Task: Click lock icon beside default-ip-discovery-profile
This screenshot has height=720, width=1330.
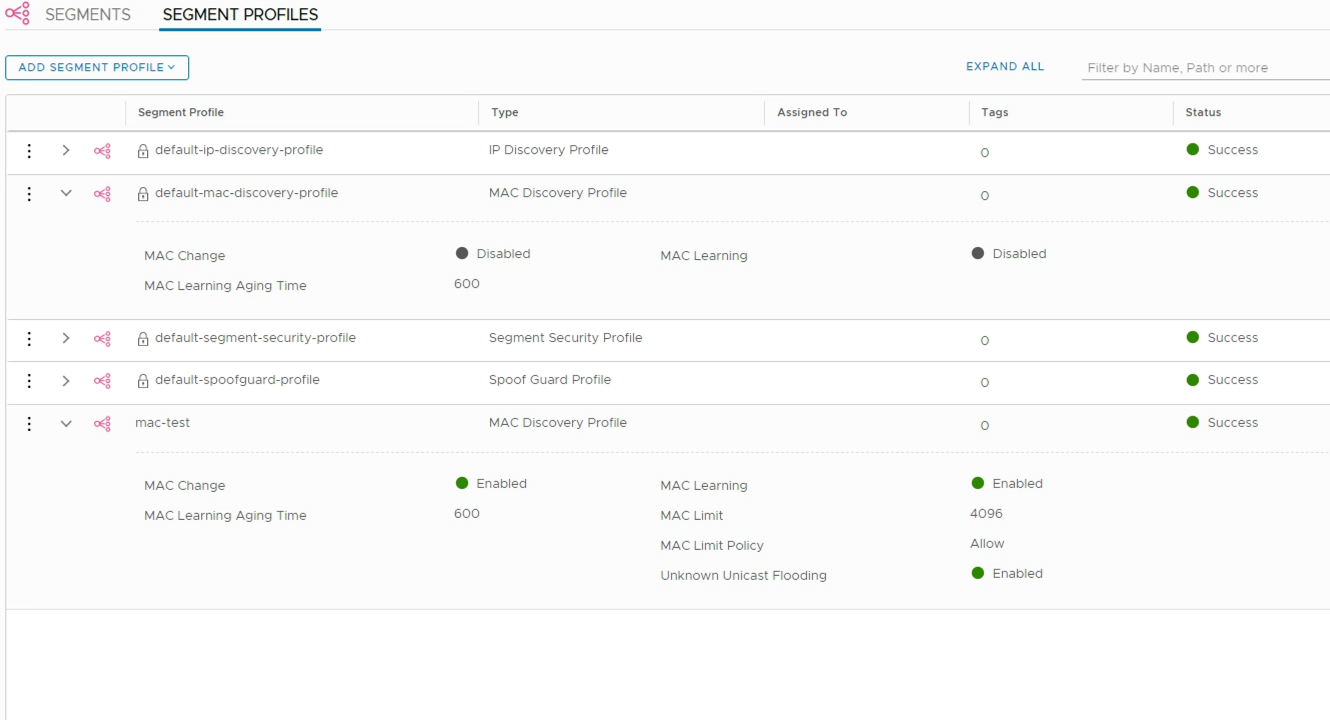Action: click(143, 151)
